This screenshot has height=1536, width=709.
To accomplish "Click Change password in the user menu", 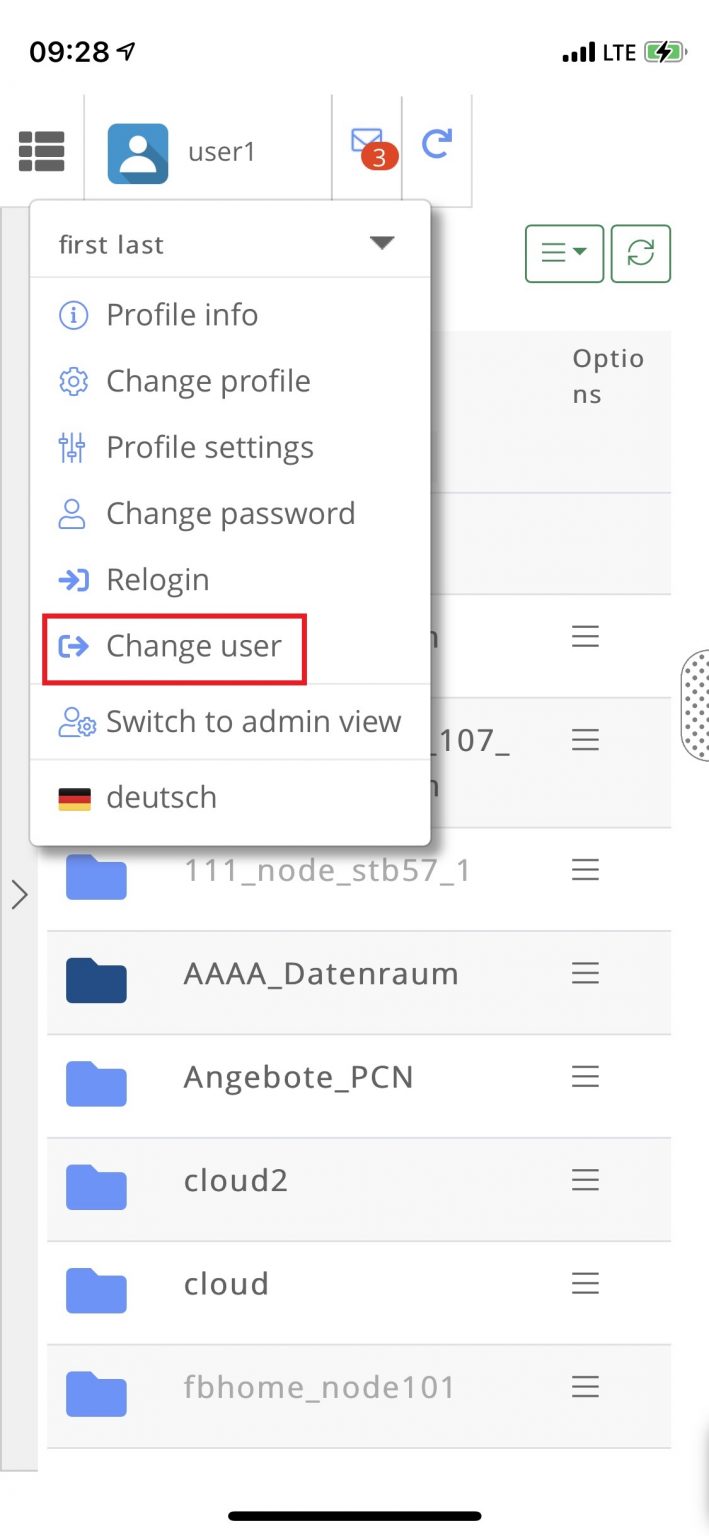I will 230,513.
